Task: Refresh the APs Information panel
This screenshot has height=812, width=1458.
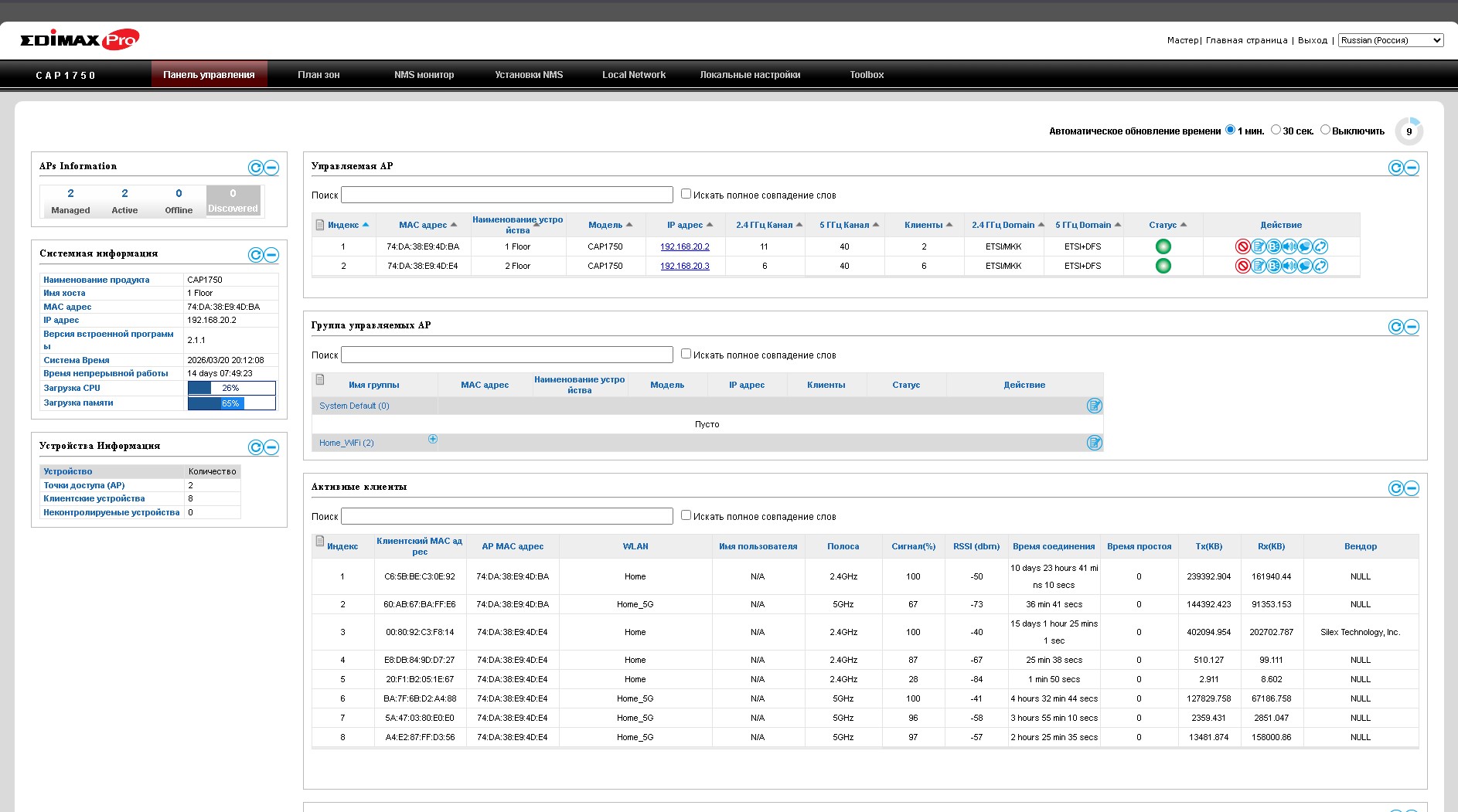Action: click(x=255, y=168)
